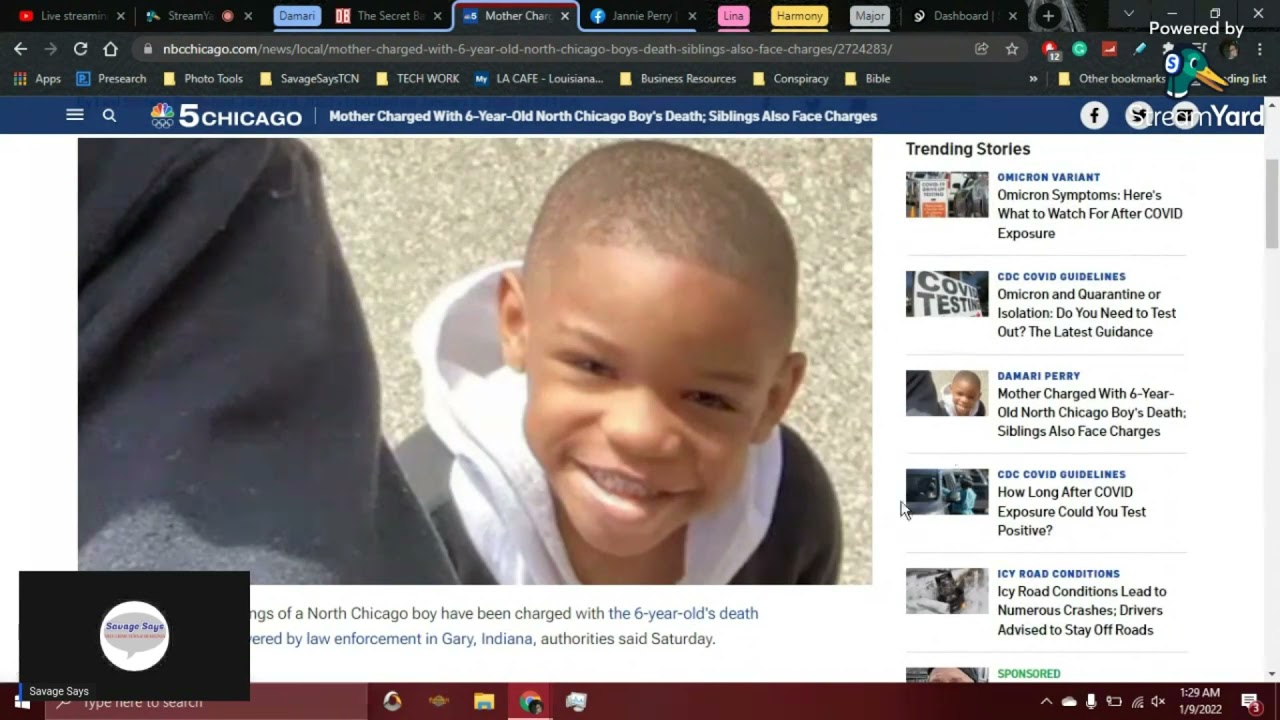Close the Live streaming YouTube tab
Viewport: 1280px width, 720px height.
click(120, 16)
